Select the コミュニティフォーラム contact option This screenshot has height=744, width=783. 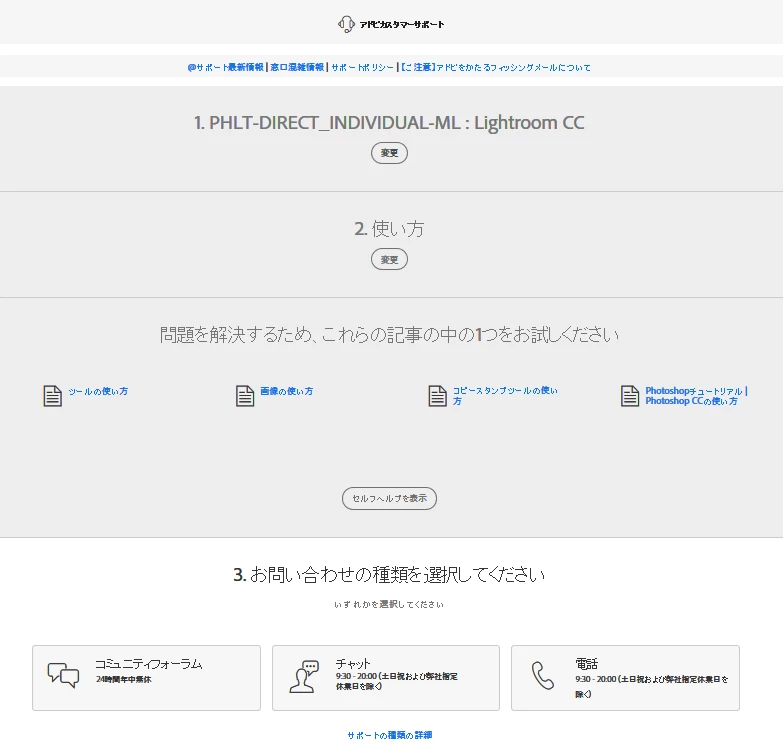pyautogui.click(x=146, y=678)
